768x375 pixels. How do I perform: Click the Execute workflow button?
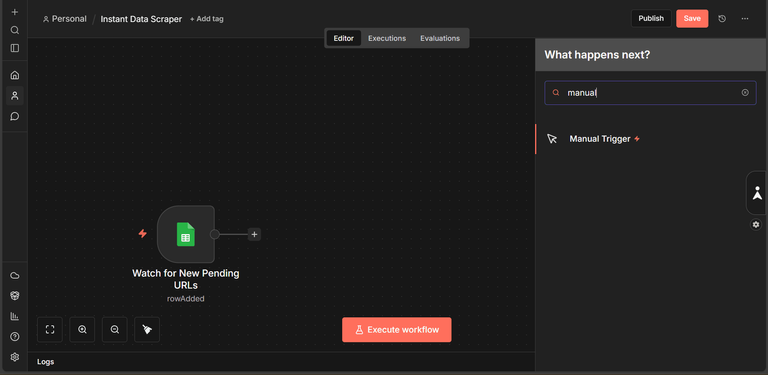click(397, 330)
